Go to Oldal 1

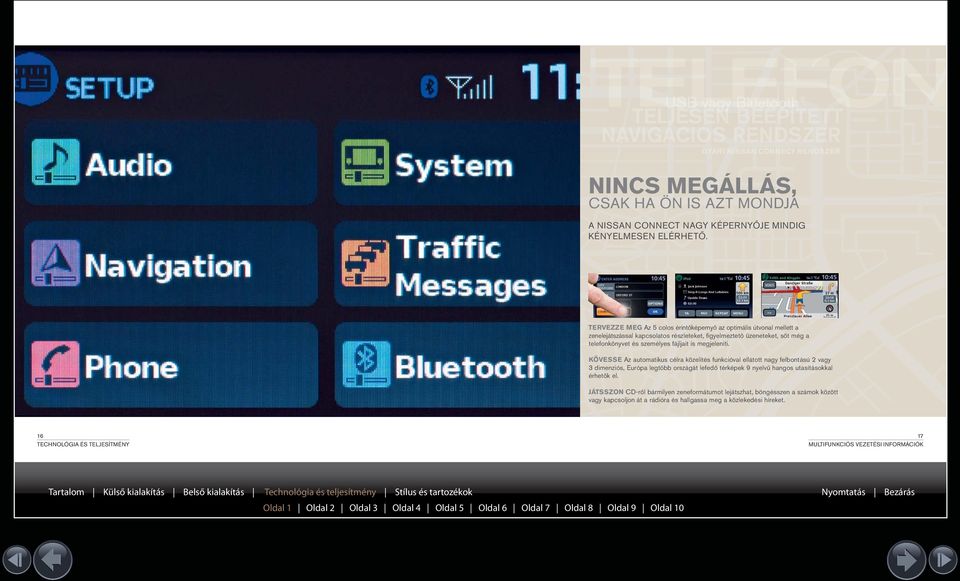tap(277, 508)
